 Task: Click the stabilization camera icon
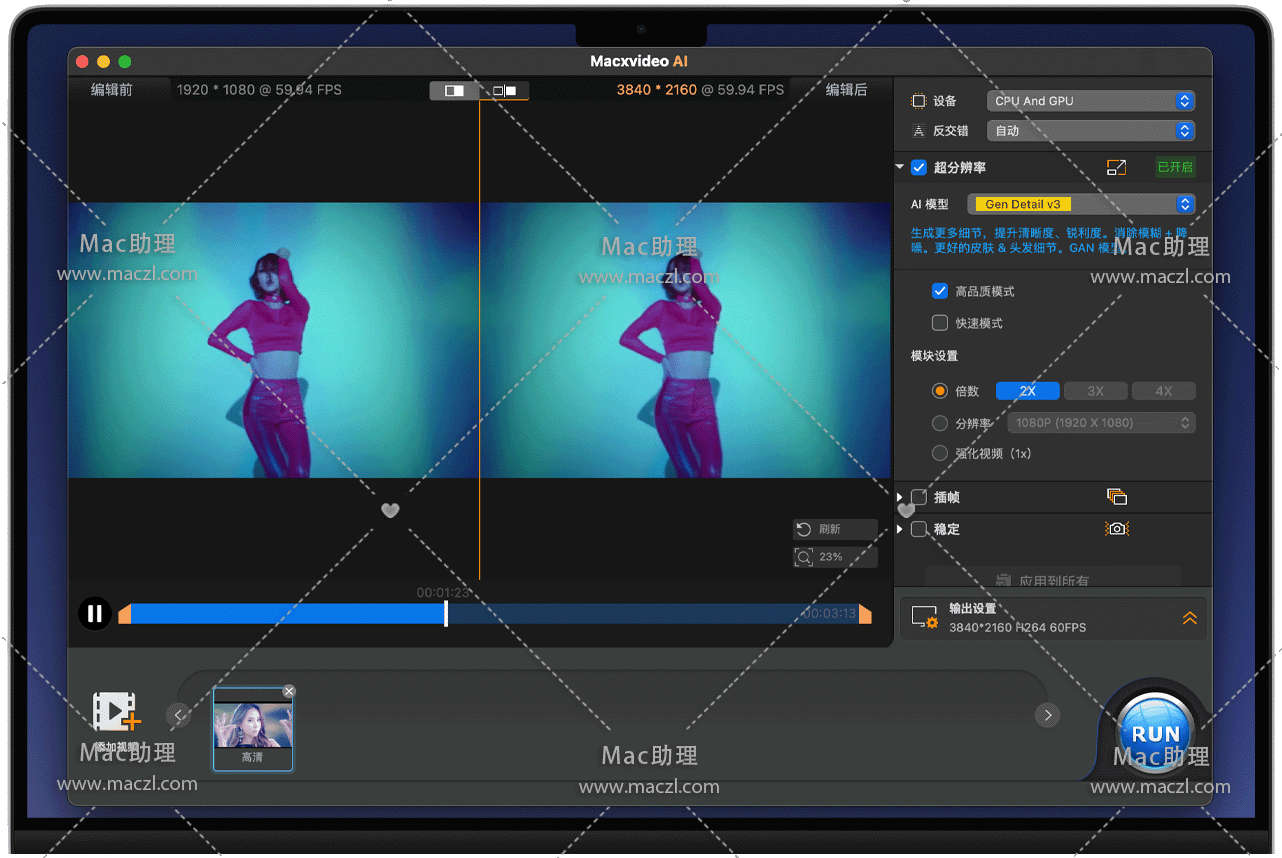[1117, 529]
